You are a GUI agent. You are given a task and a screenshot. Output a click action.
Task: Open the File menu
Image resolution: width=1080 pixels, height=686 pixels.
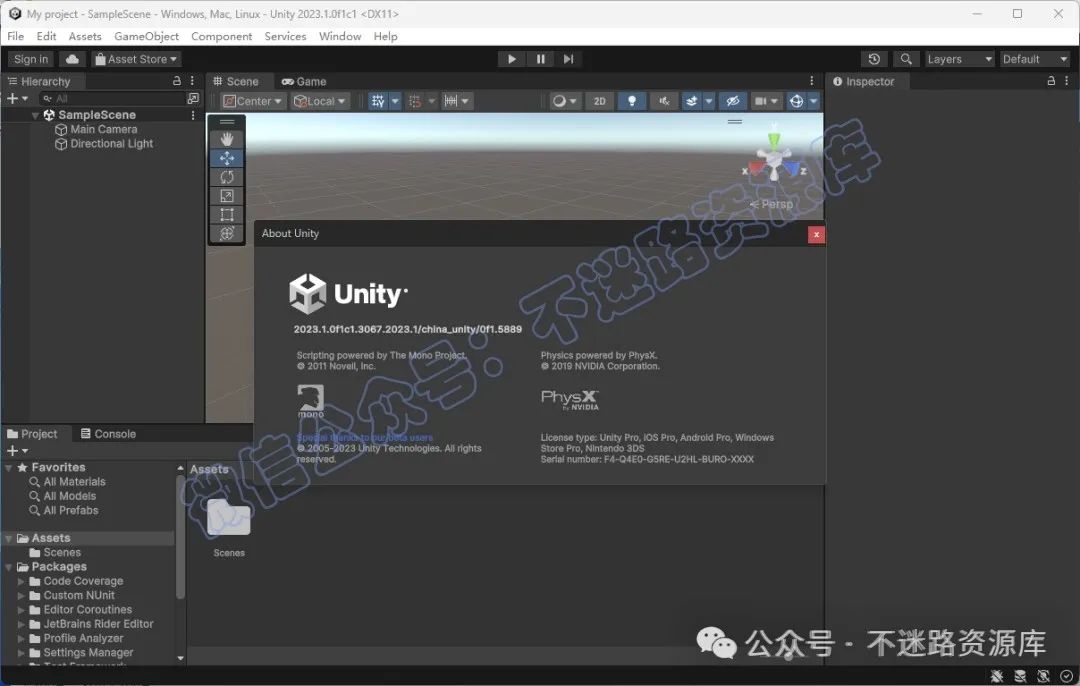coord(15,37)
